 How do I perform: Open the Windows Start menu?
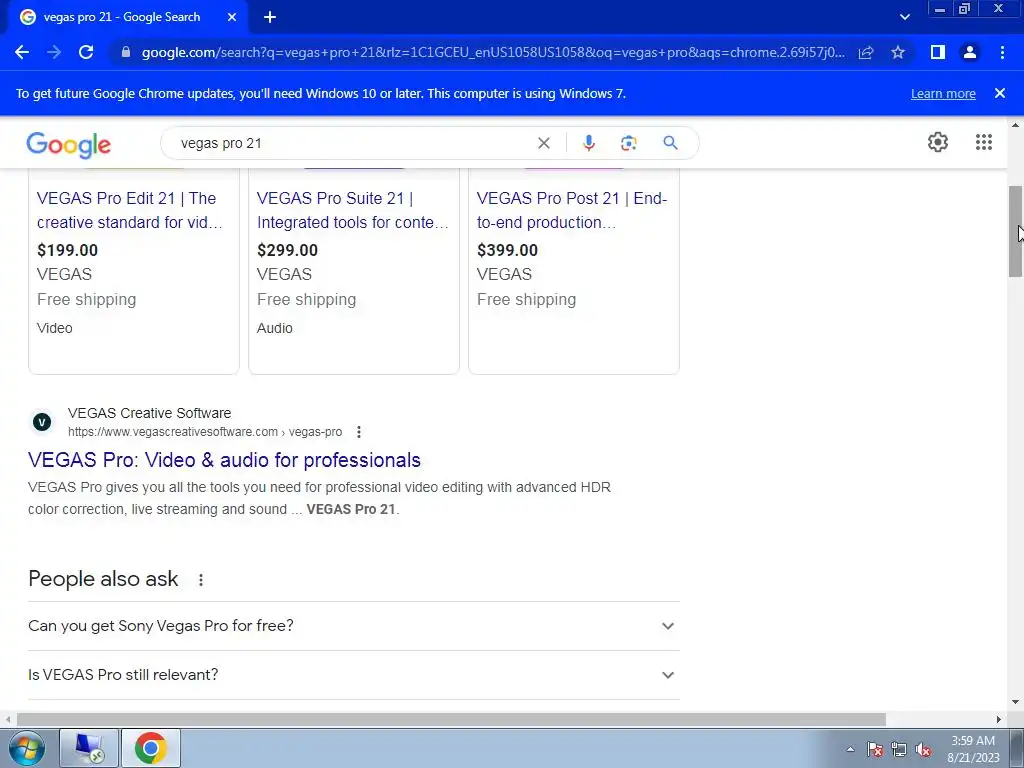[26, 748]
